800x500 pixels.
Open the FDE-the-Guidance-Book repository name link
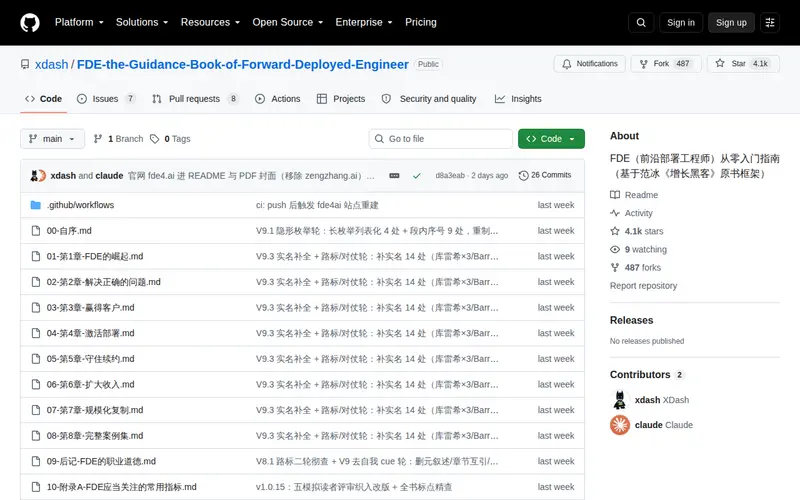click(243, 64)
